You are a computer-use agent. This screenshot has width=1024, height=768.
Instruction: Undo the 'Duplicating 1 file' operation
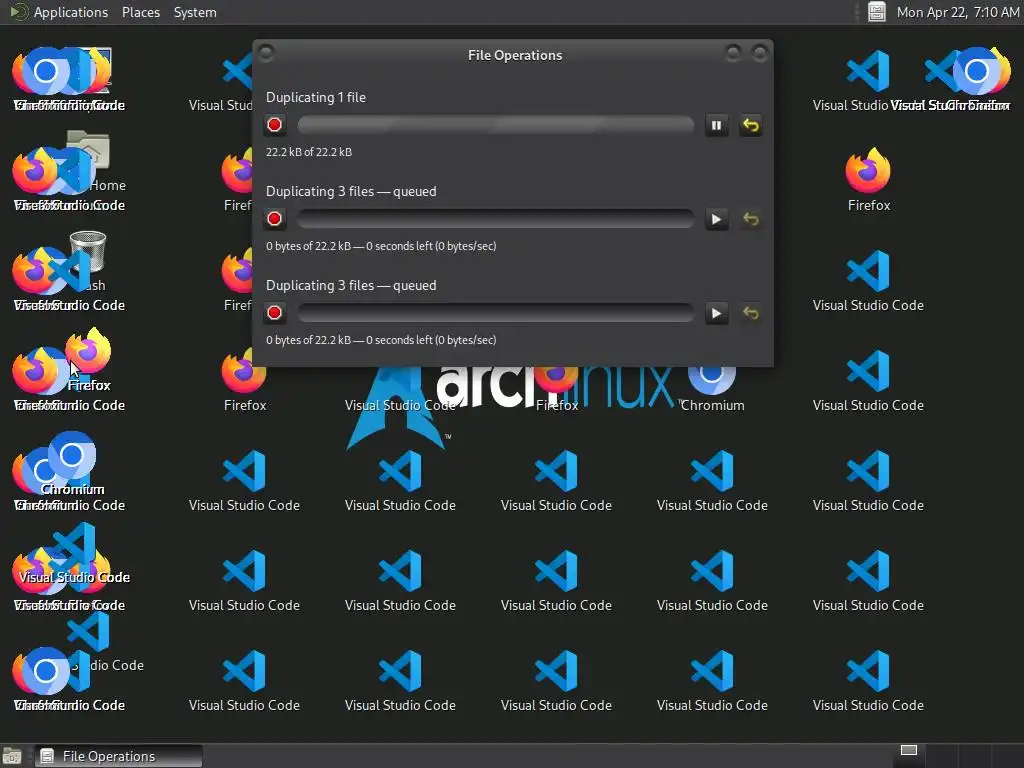751,125
